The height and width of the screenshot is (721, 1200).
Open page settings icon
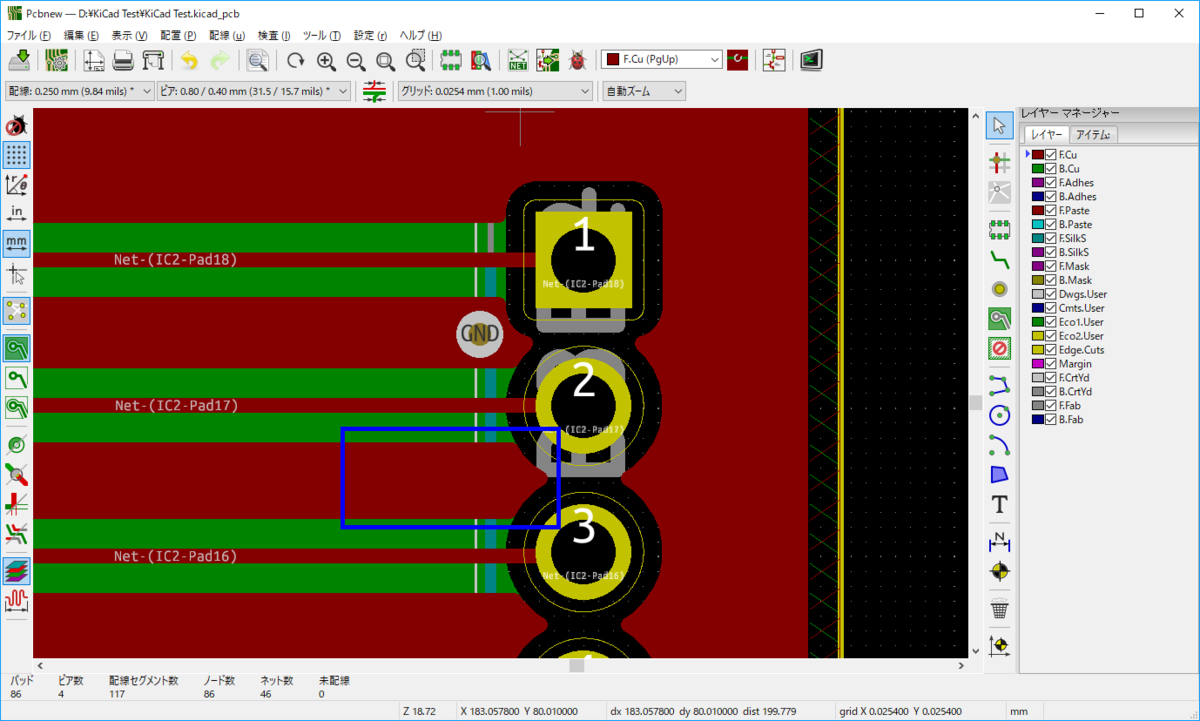tap(94, 60)
